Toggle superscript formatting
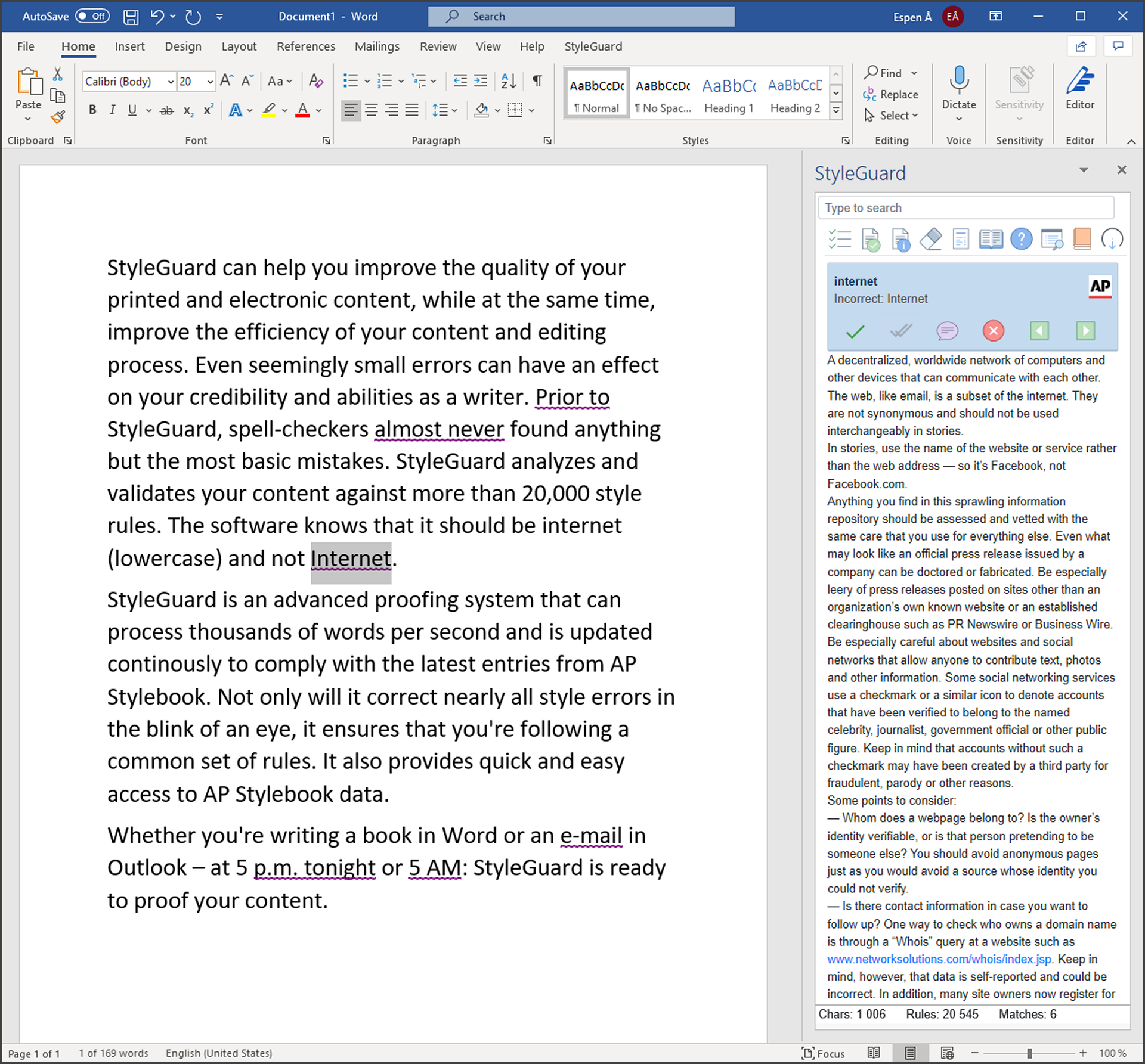 coord(208,110)
